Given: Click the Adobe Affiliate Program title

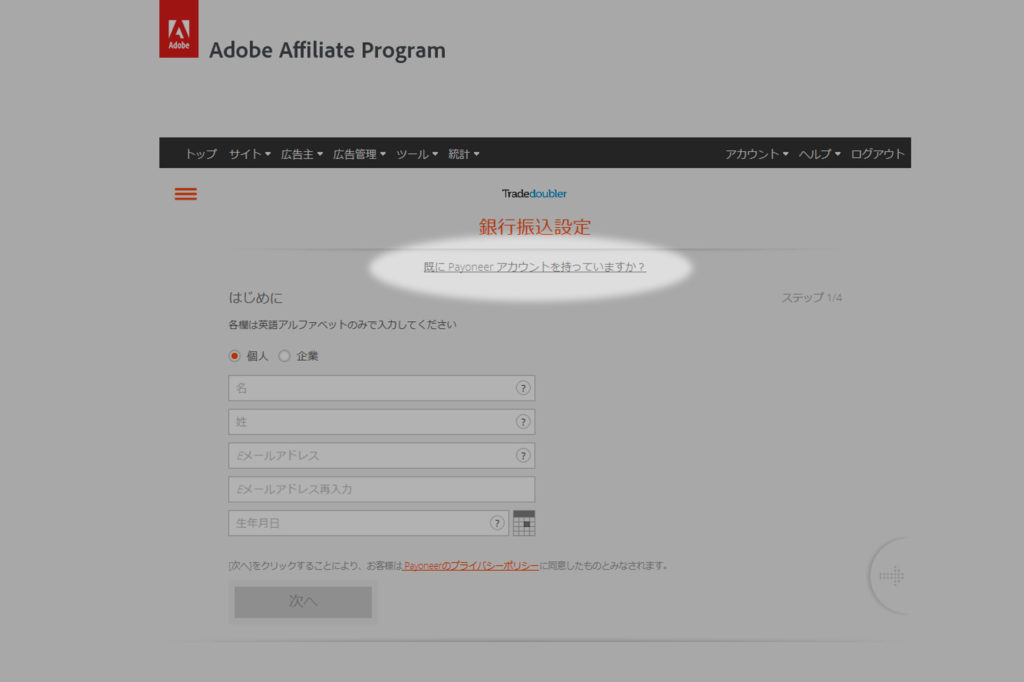Looking at the screenshot, I should point(327,50).
